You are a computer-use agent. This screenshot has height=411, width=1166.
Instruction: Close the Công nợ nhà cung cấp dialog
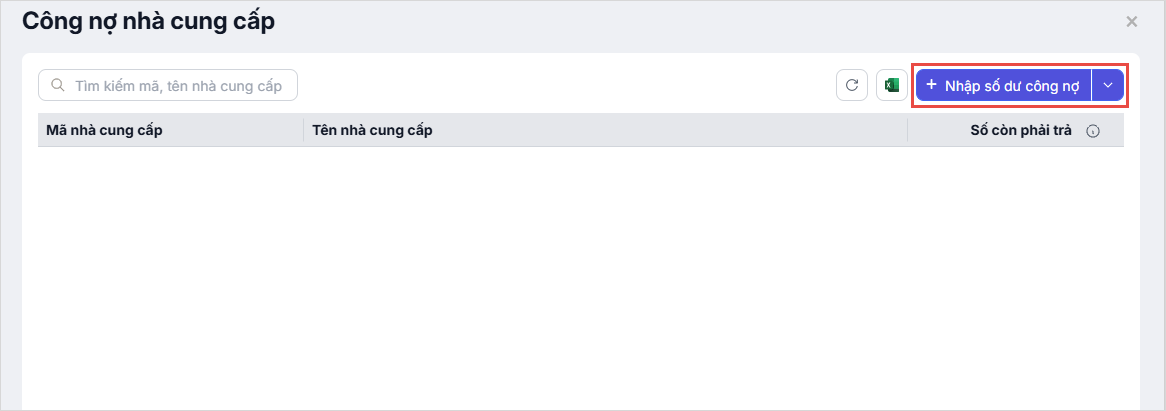click(x=1132, y=21)
